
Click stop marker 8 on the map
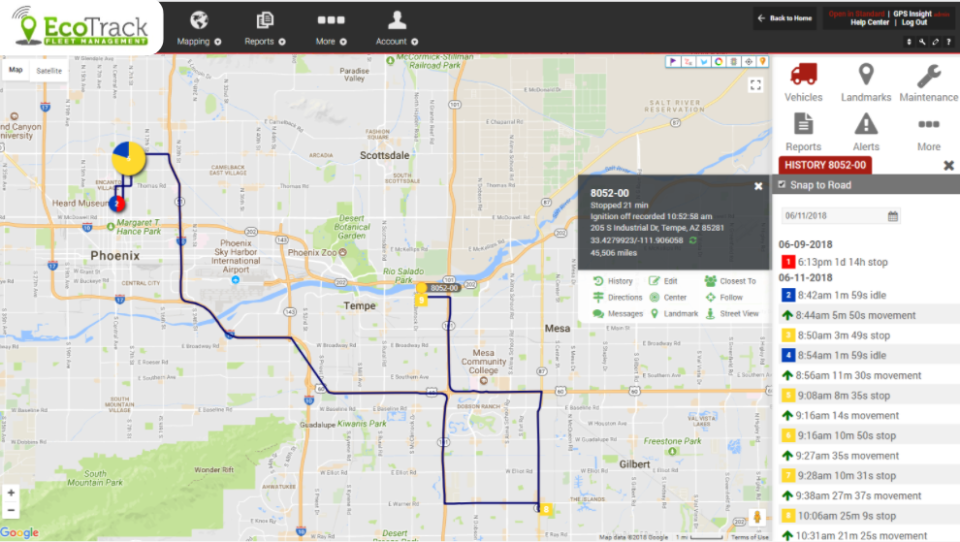click(546, 509)
